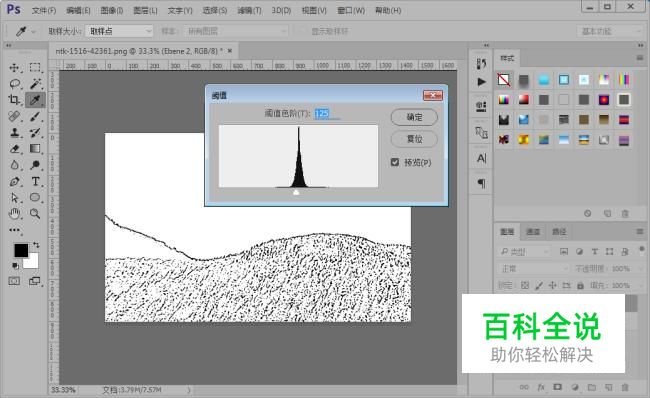The height and width of the screenshot is (398, 650).
Task: Toggle lock position icon
Action: pyautogui.click(x=553, y=285)
